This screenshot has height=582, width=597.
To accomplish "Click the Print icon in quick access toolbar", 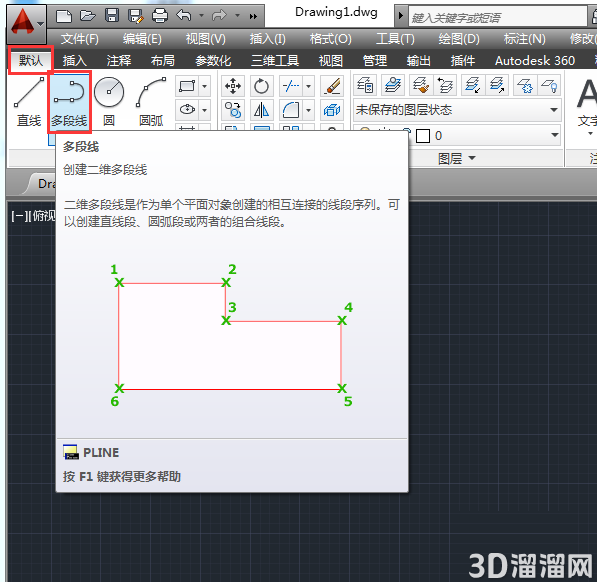I will point(160,16).
